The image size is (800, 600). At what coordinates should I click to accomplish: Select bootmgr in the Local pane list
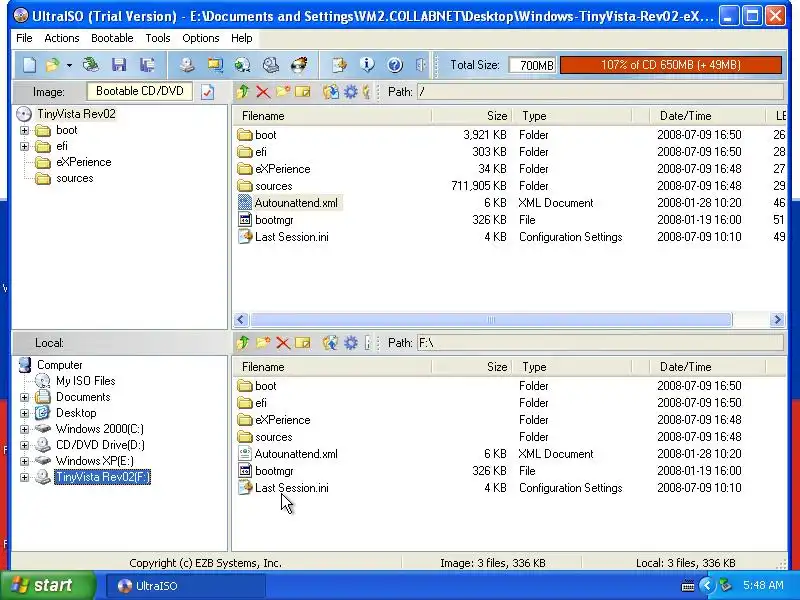(274, 471)
